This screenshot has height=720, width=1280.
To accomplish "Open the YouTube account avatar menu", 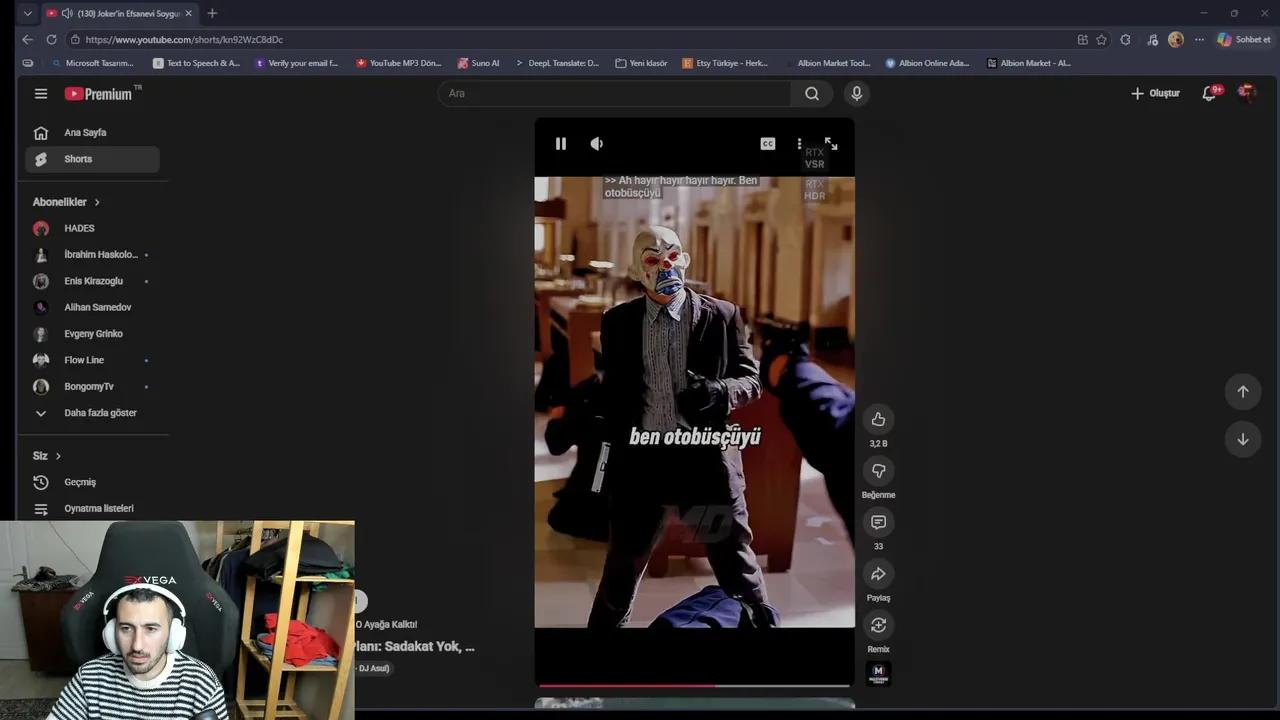I will pos(1246,93).
